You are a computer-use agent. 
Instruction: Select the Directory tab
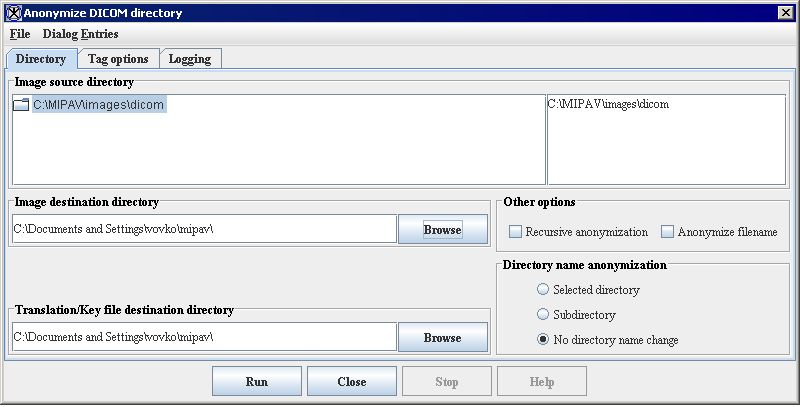coord(41,59)
